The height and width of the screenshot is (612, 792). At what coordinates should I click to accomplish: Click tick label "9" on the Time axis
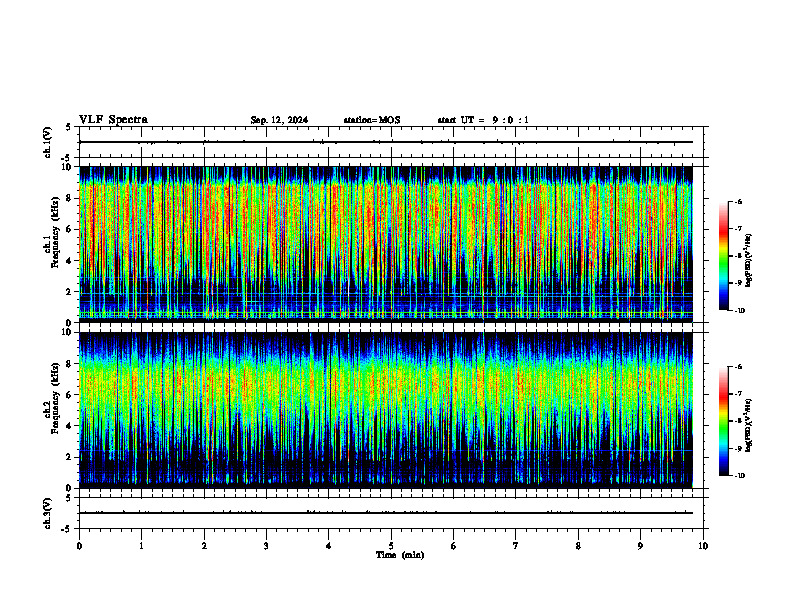point(640,546)
